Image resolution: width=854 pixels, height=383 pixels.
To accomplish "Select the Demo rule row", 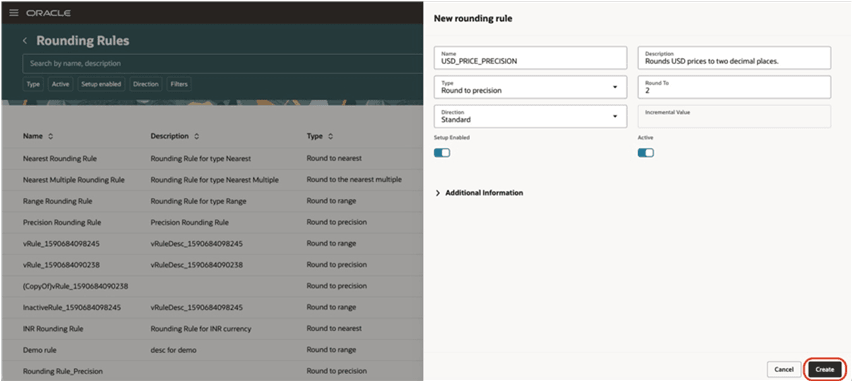I will tap(212, 350).
